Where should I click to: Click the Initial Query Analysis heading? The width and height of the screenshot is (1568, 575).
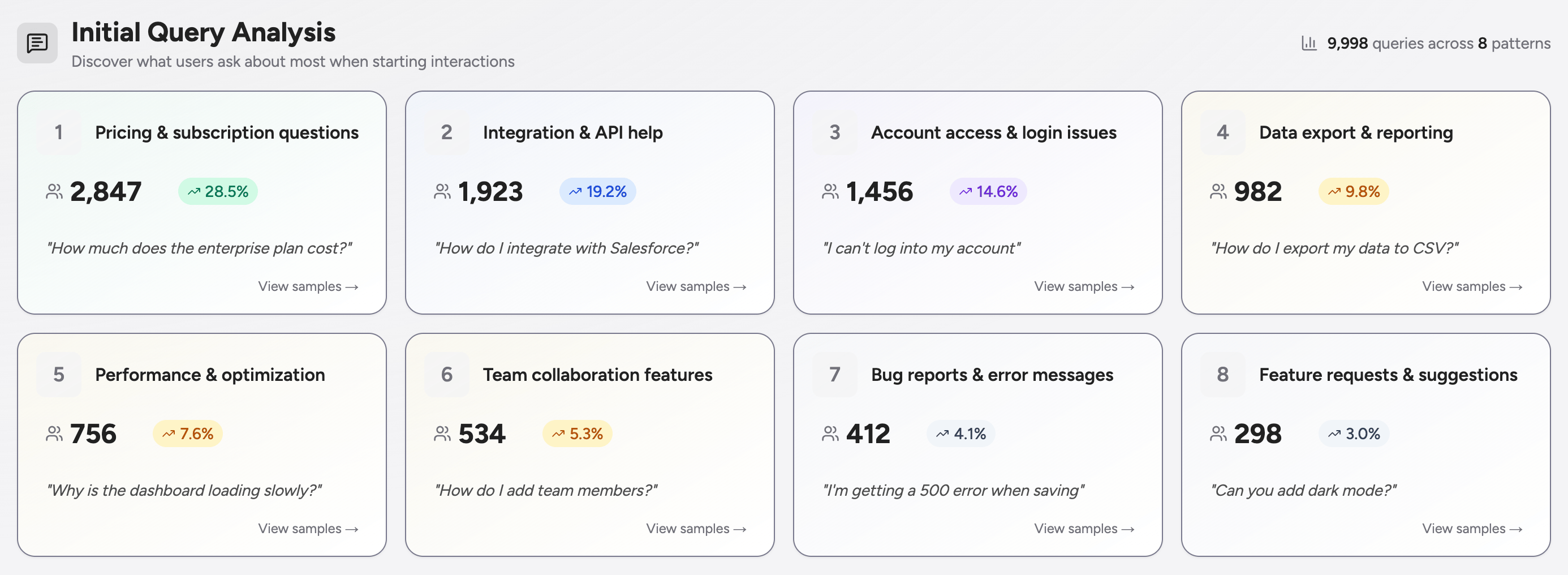(x=203, y=32)
